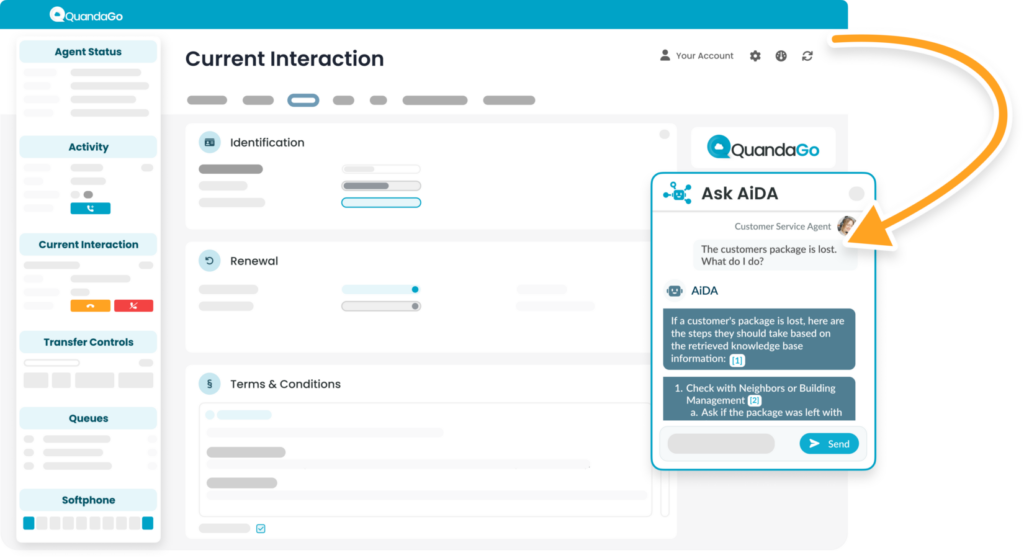Select the blue-outlined active tab pill

click(303, 100)
